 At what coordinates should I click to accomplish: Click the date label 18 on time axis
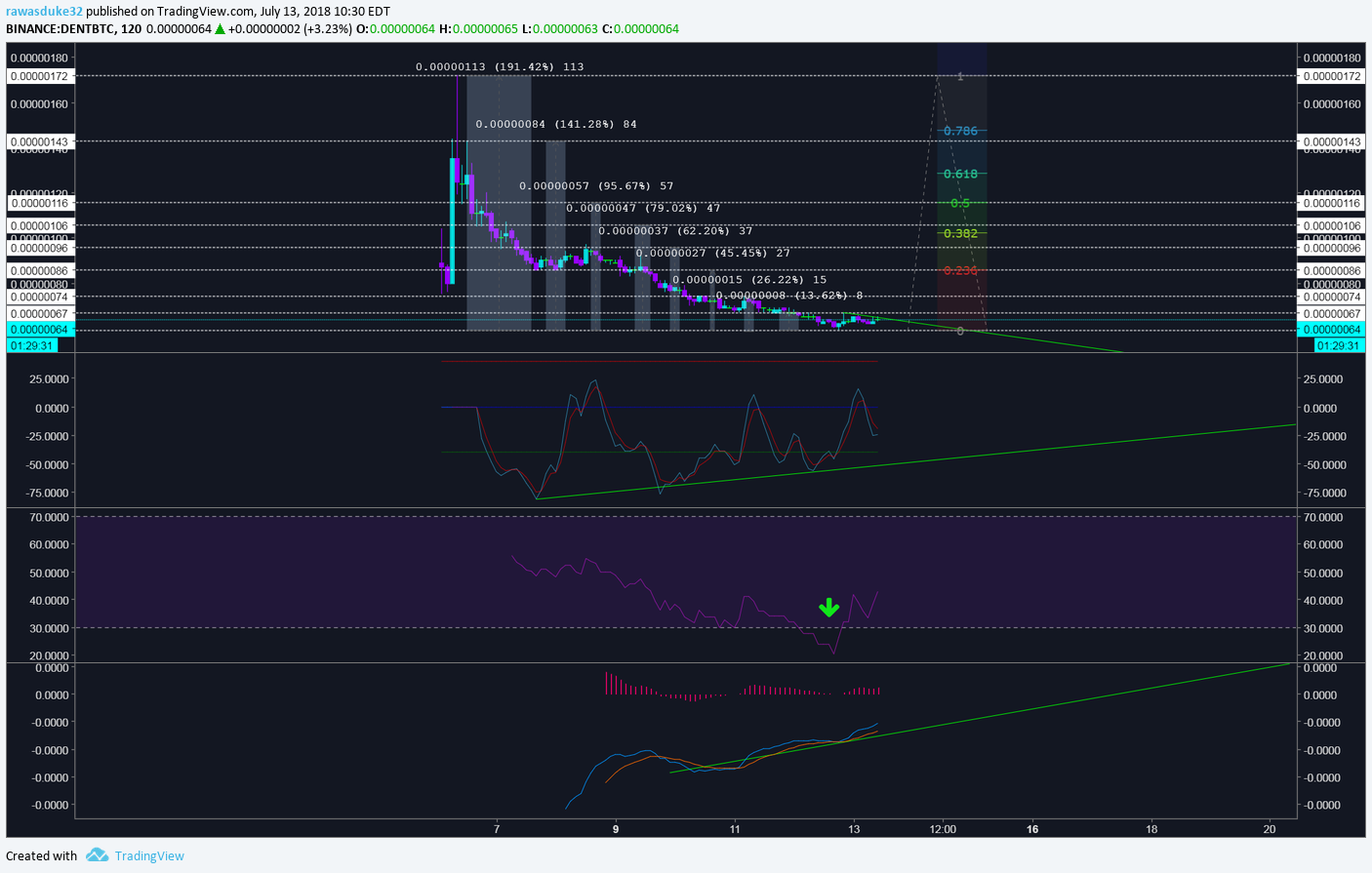pyautogui.click(x=1151, y=829)
